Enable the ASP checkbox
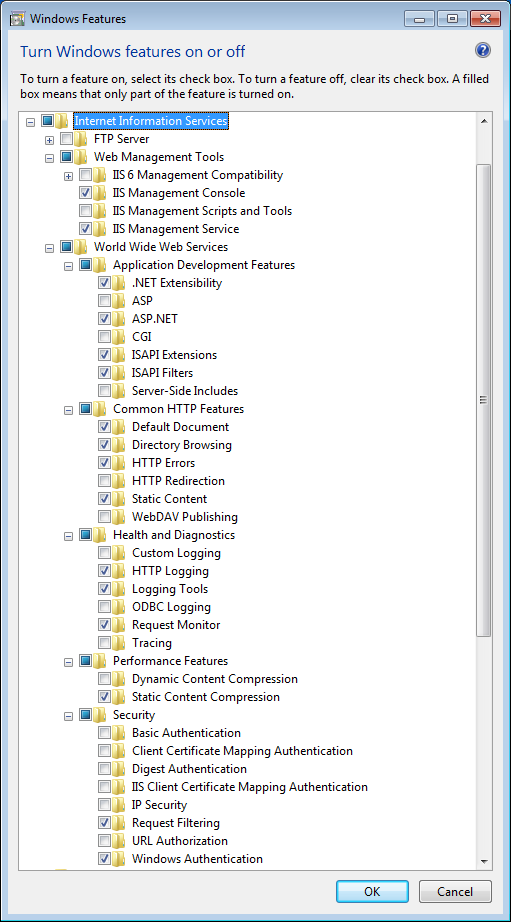This screenshot has height=922, width=511. click(104, 301)
